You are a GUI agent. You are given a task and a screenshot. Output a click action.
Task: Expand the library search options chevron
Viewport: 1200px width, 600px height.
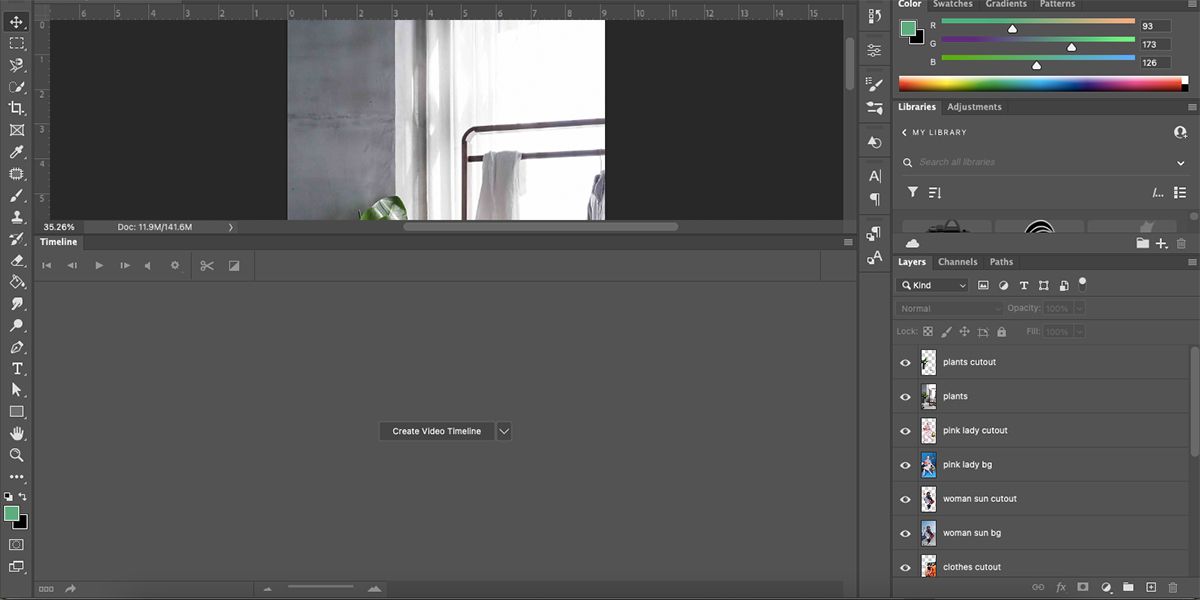point(1180,162)
